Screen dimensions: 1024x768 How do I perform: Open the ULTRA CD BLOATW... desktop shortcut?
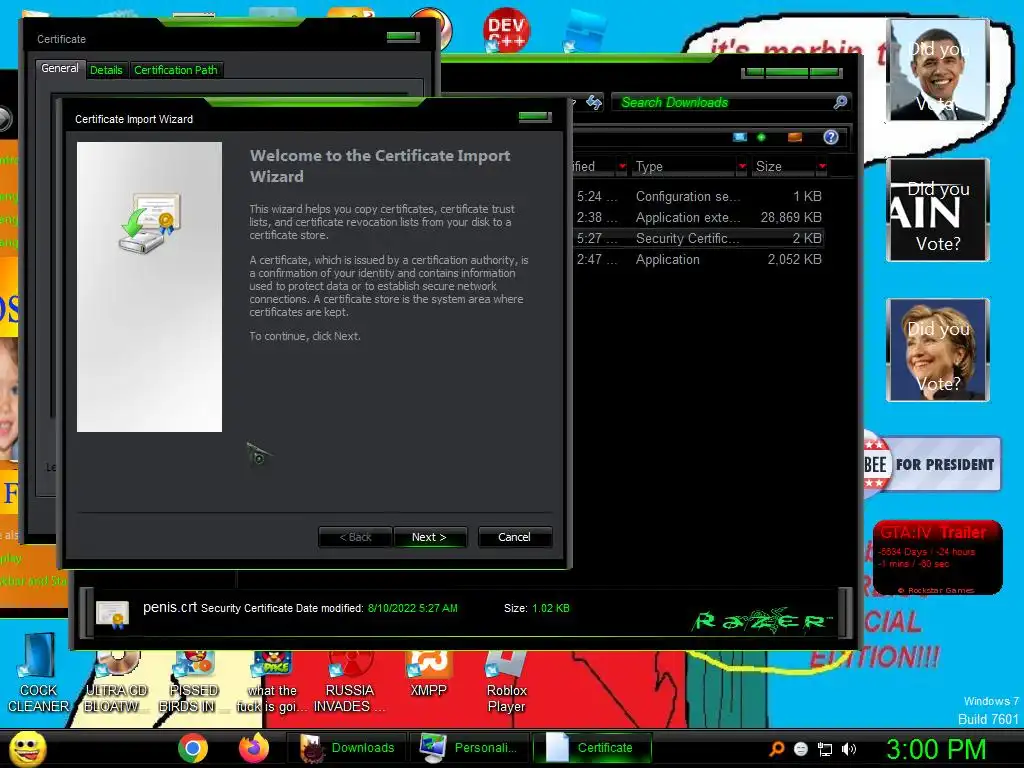(x=116, y=682)
